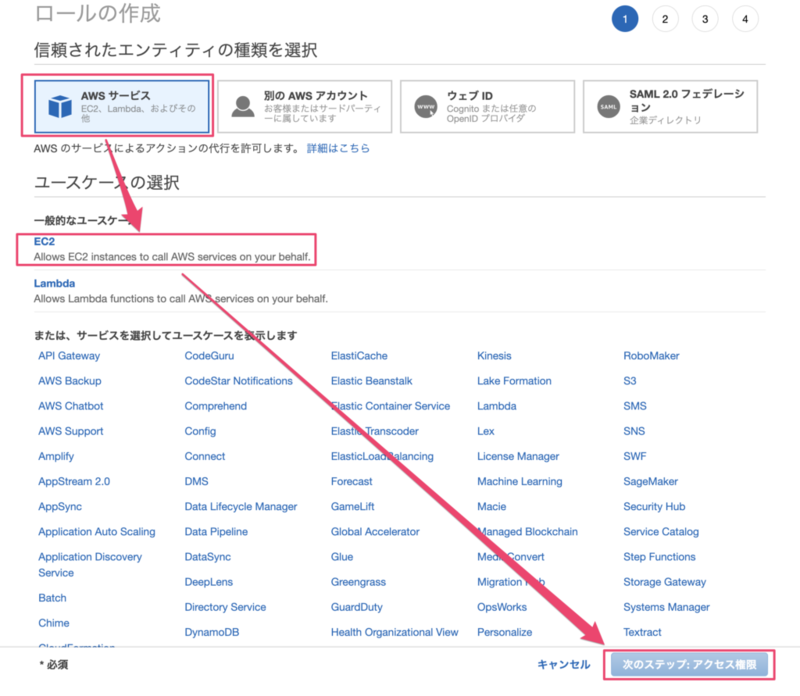The image size is (800, 696).
Task: Select the RoboMaker service
Action: point(652,356)
